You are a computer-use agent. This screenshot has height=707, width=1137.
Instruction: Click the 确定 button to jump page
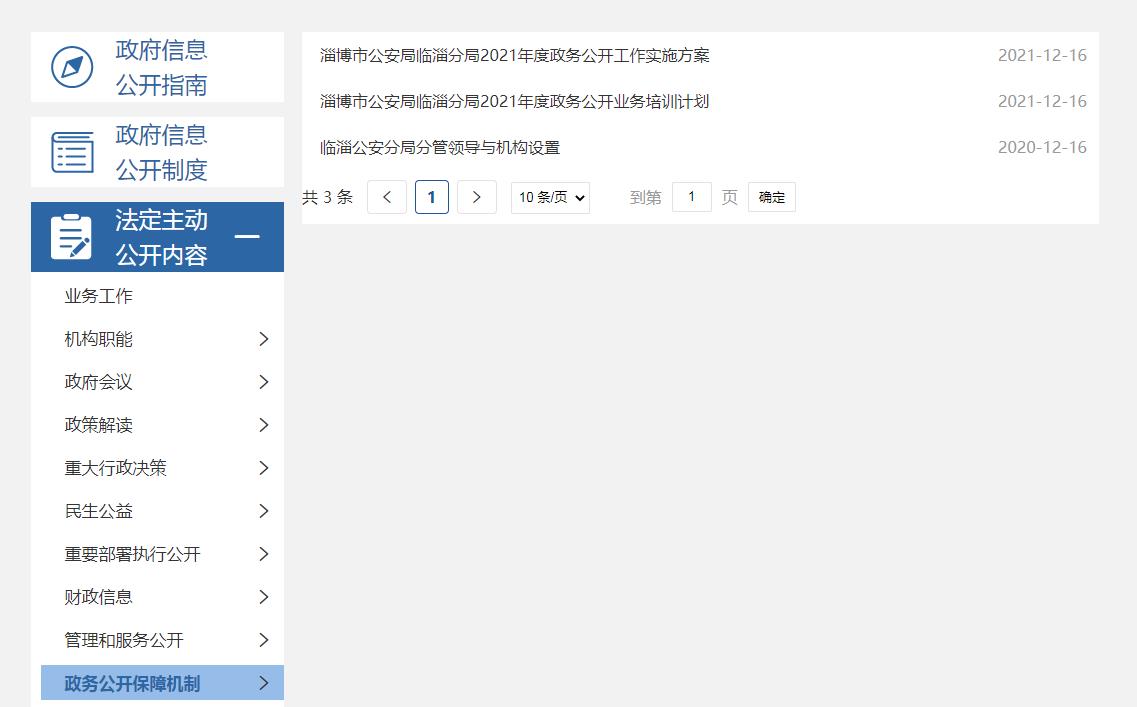click(772, 197)
